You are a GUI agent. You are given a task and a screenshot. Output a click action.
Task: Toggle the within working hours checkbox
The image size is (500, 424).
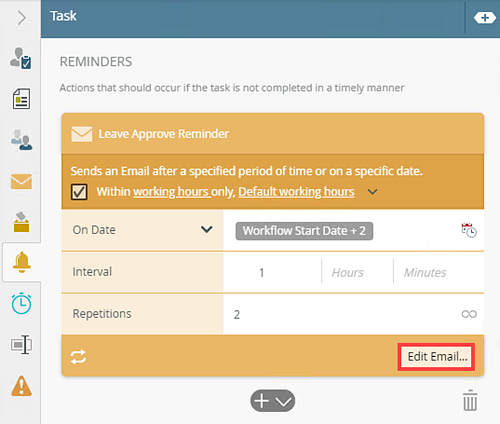[x=79, y=192]
